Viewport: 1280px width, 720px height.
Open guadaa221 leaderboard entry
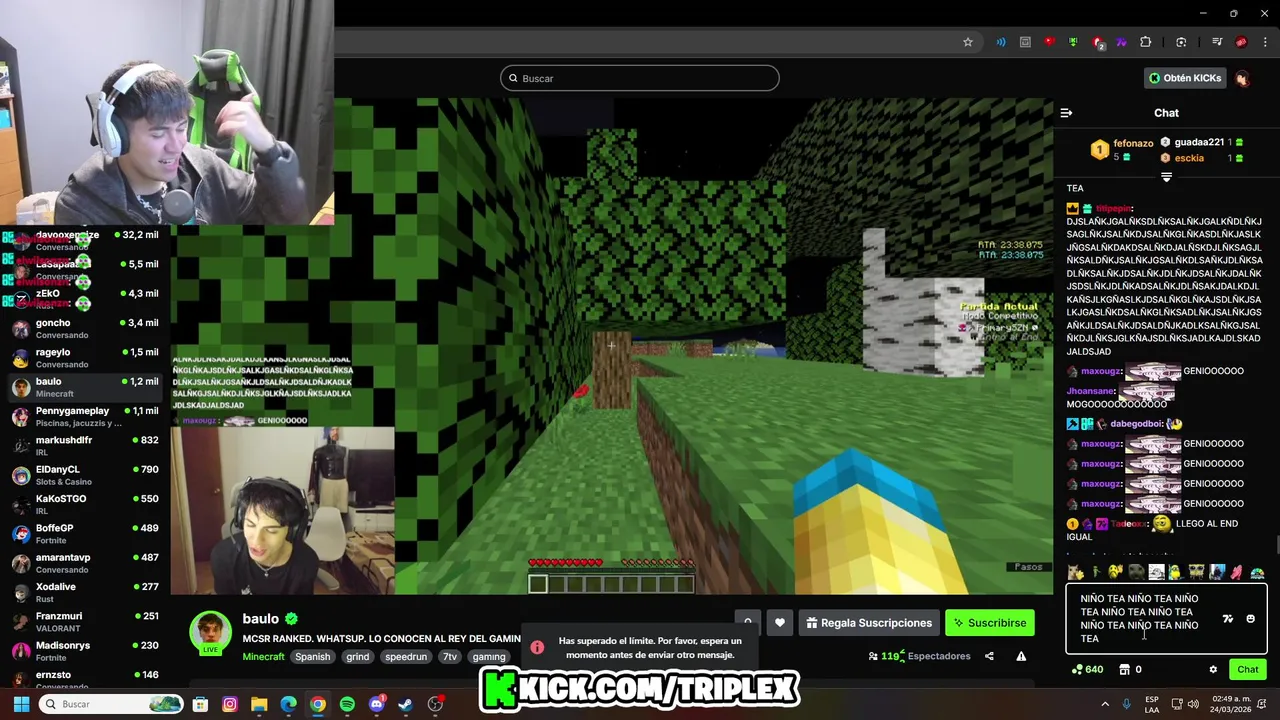1202,142
